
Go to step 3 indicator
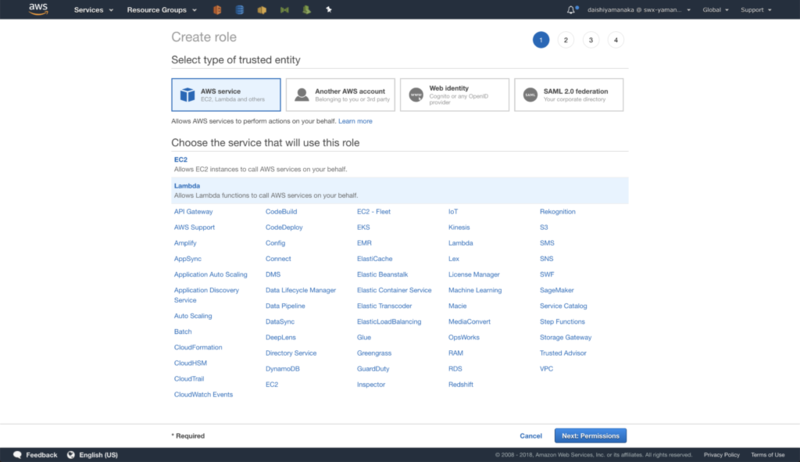[591, 40]
